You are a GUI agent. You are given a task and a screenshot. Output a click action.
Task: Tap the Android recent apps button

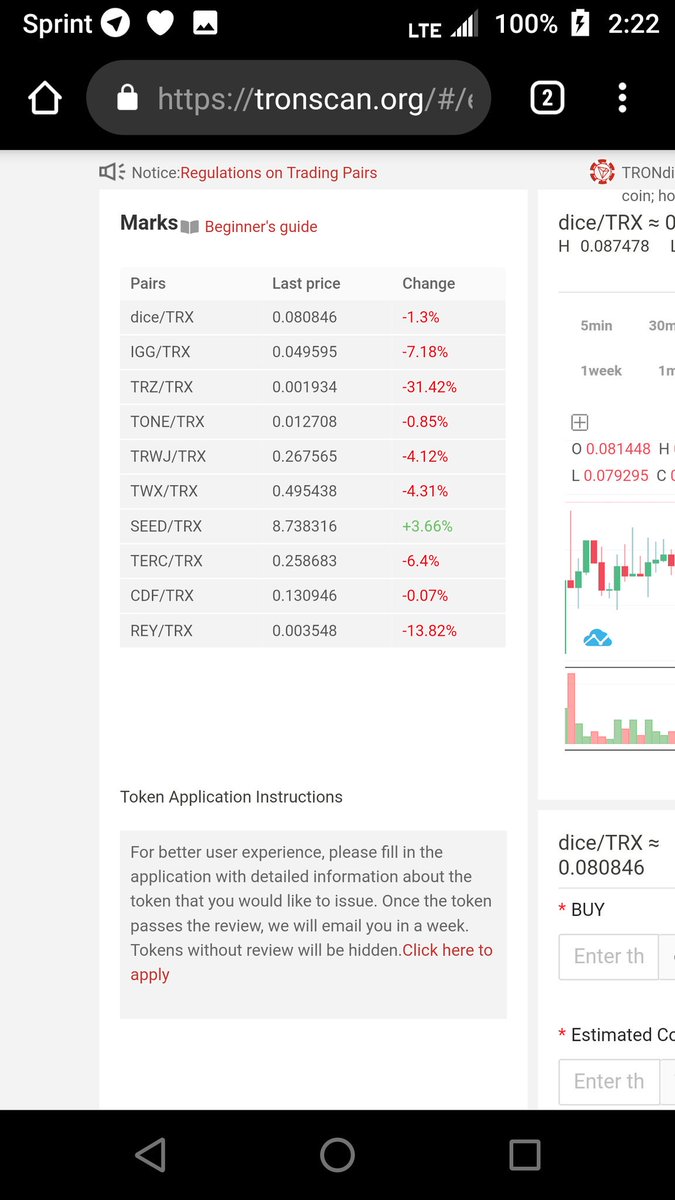tap(525, 1155)
